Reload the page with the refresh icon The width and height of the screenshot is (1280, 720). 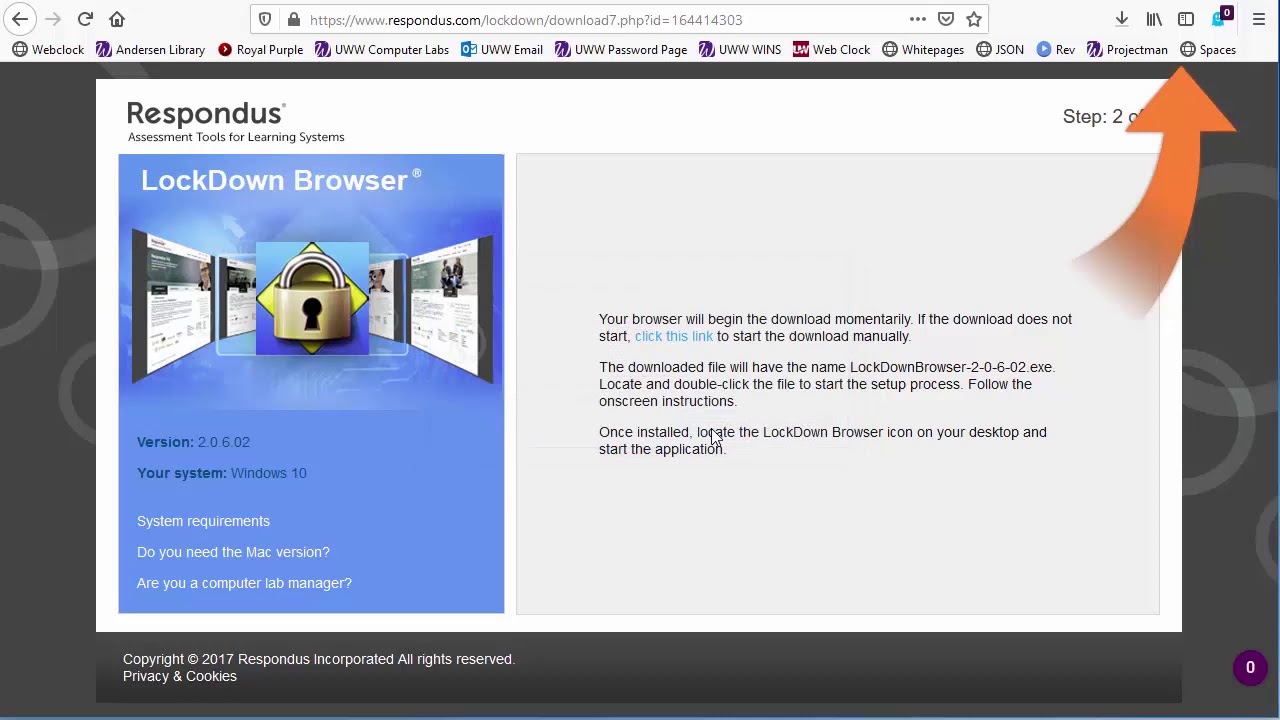pos(85,19)
